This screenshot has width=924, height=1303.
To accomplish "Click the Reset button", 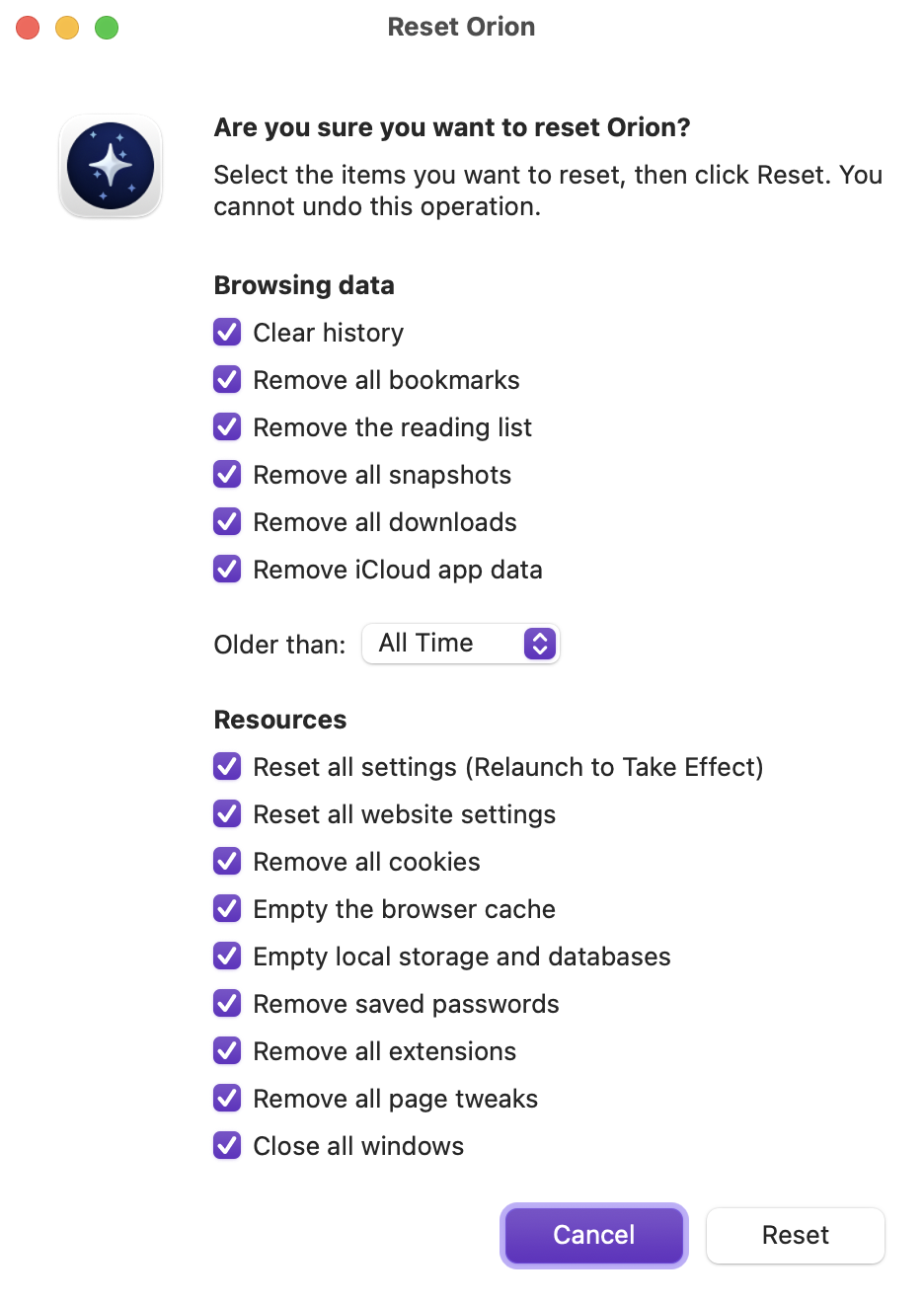I will 795,1235.
